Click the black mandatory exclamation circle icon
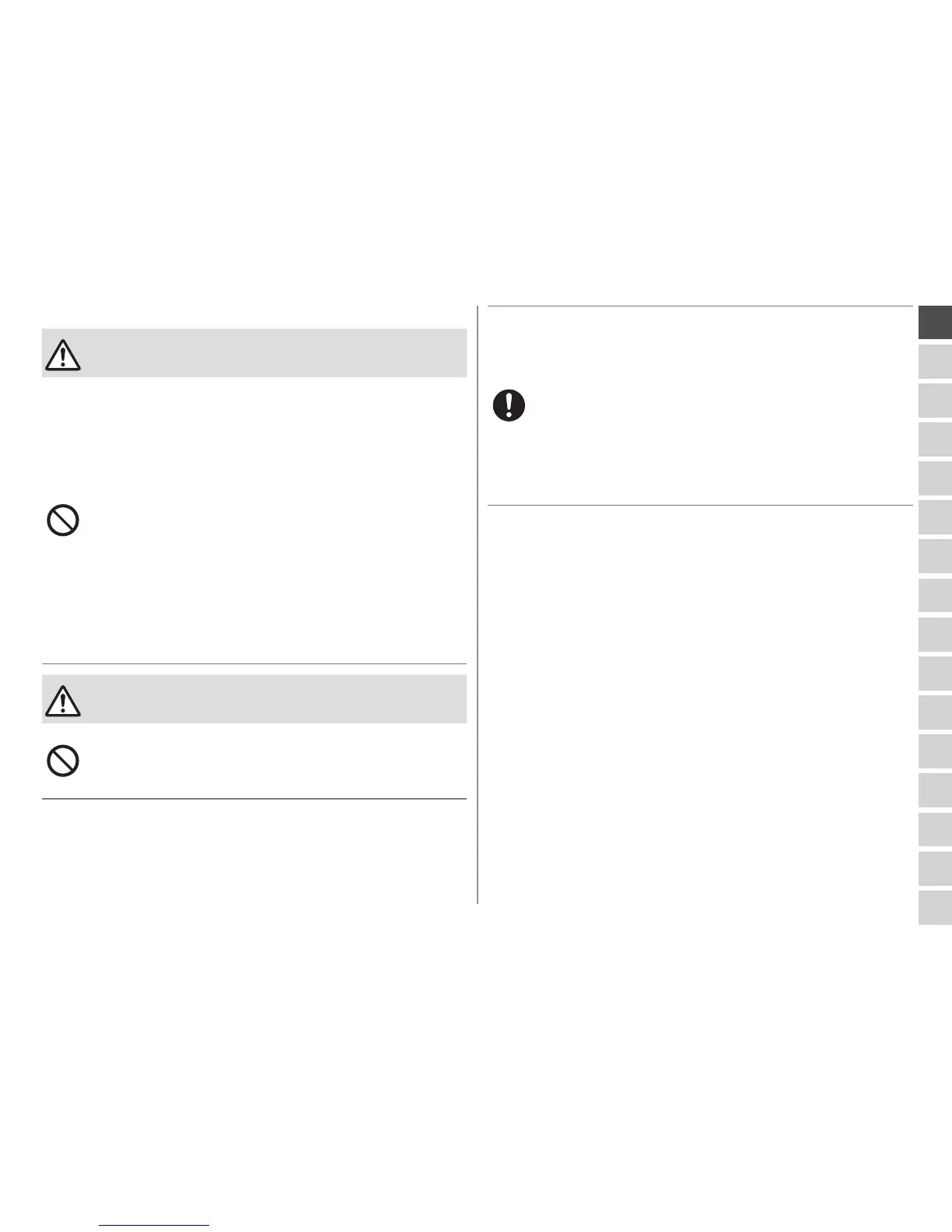952x1232 pixels. tap(509, 406)
